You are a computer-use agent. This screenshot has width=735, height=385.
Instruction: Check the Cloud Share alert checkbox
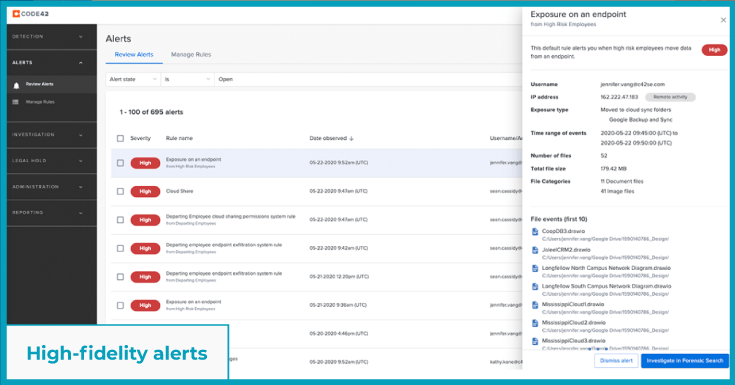pos(120,191)
